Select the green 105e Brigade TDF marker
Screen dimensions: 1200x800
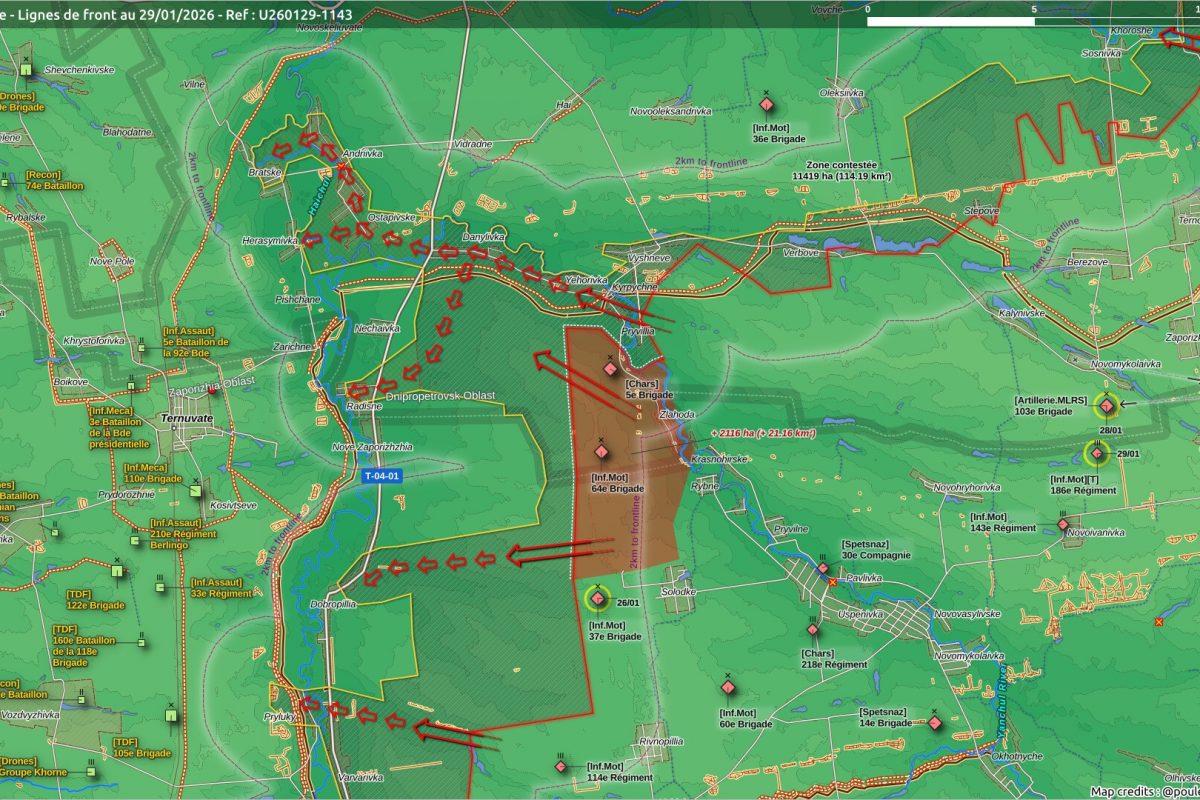click(171, 714)
